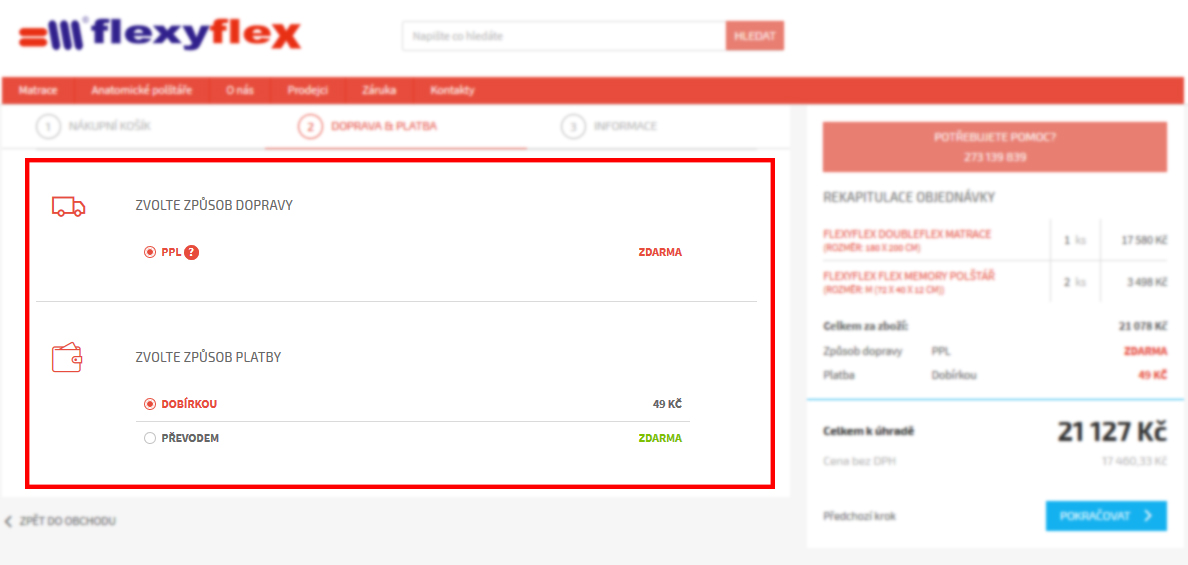Click the Převodem option label
Viewport: 1188px width, 565px height.
pos(190,438)
